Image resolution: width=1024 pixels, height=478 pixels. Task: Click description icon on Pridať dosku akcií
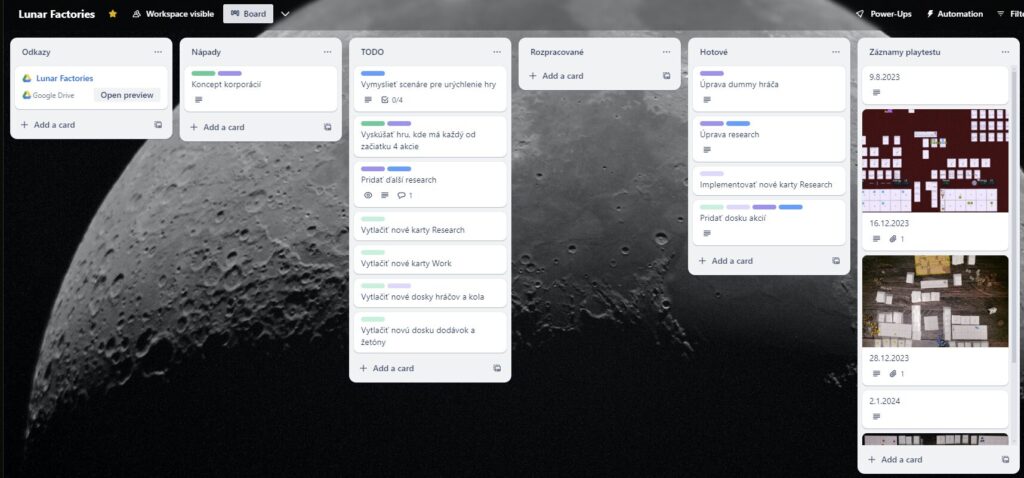(x=707, y=233)
